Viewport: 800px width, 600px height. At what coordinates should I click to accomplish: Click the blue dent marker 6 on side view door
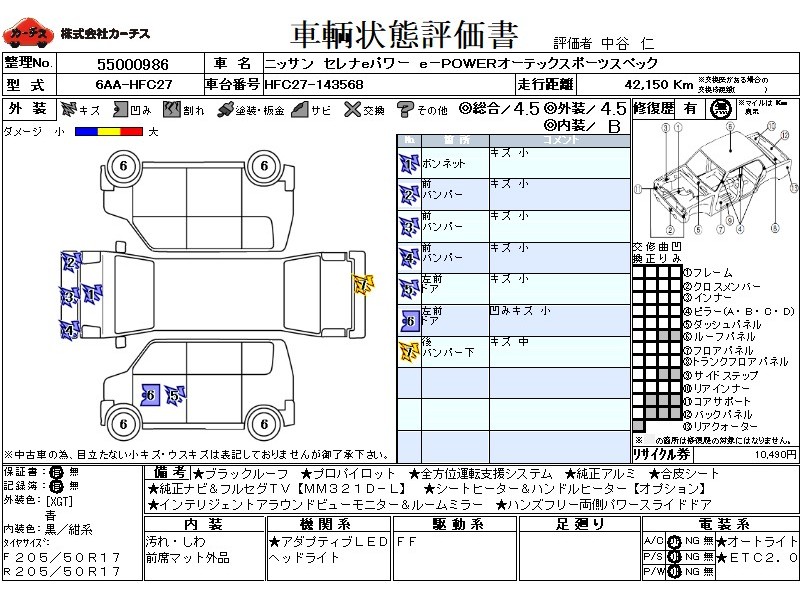149,395
